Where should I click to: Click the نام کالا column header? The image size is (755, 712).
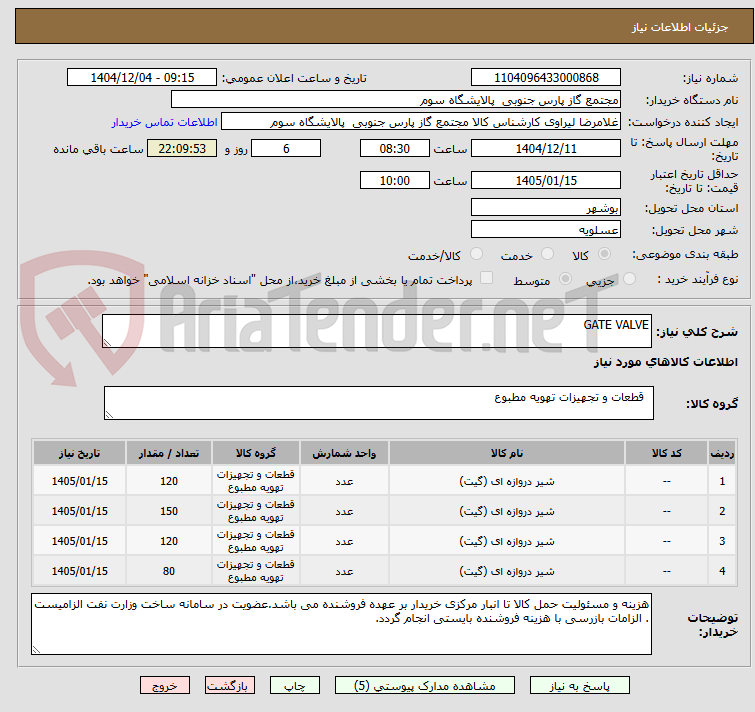507,453
